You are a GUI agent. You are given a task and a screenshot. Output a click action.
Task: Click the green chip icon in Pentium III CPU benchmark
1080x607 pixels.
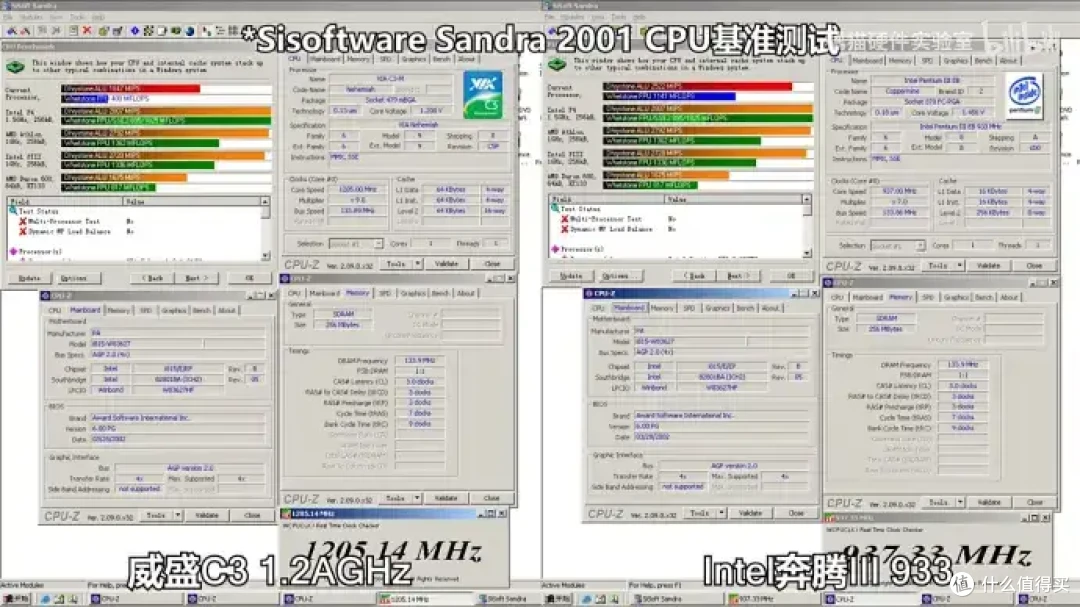click(x=557, y=65)
